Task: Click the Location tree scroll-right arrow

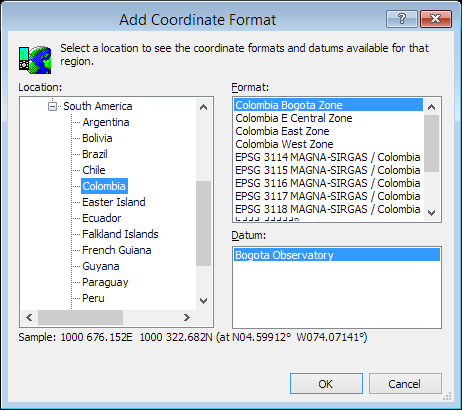Action: (187, 317)
